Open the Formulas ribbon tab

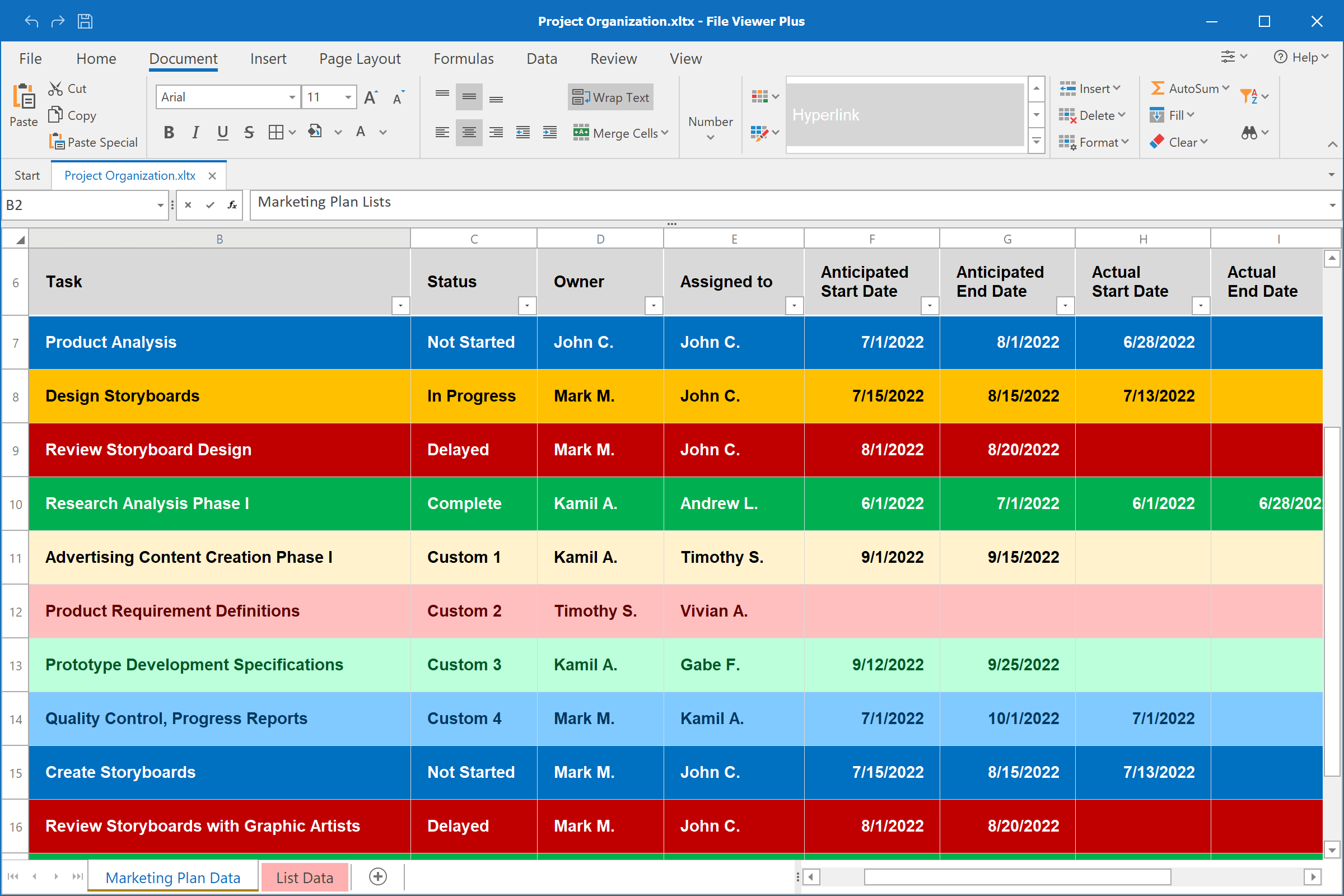pyautogui.click(x=463, y=59)
